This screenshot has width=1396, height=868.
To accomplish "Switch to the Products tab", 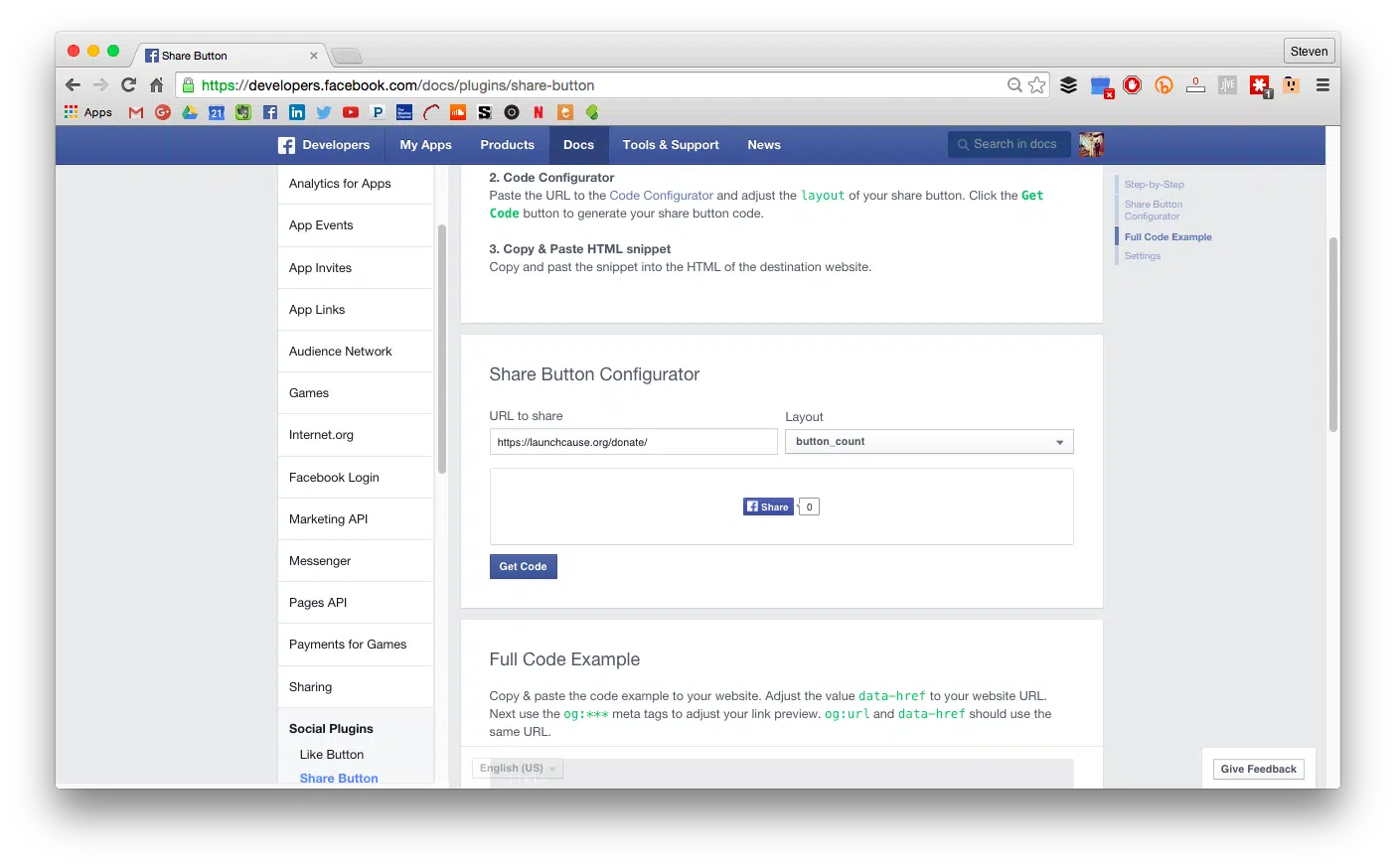I will coord(507,145).
